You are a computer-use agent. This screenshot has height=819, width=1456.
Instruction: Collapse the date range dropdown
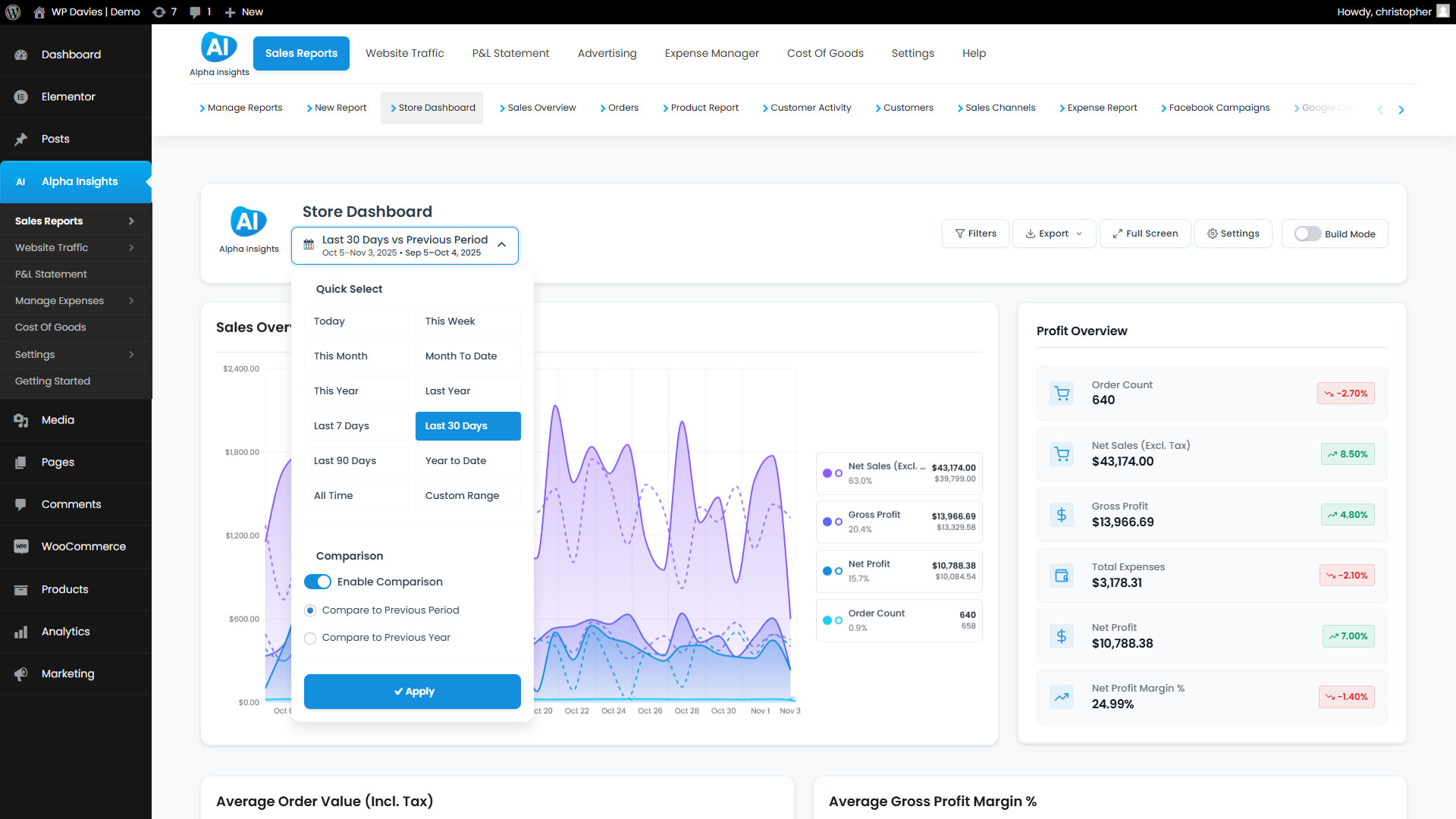(501, 245)
